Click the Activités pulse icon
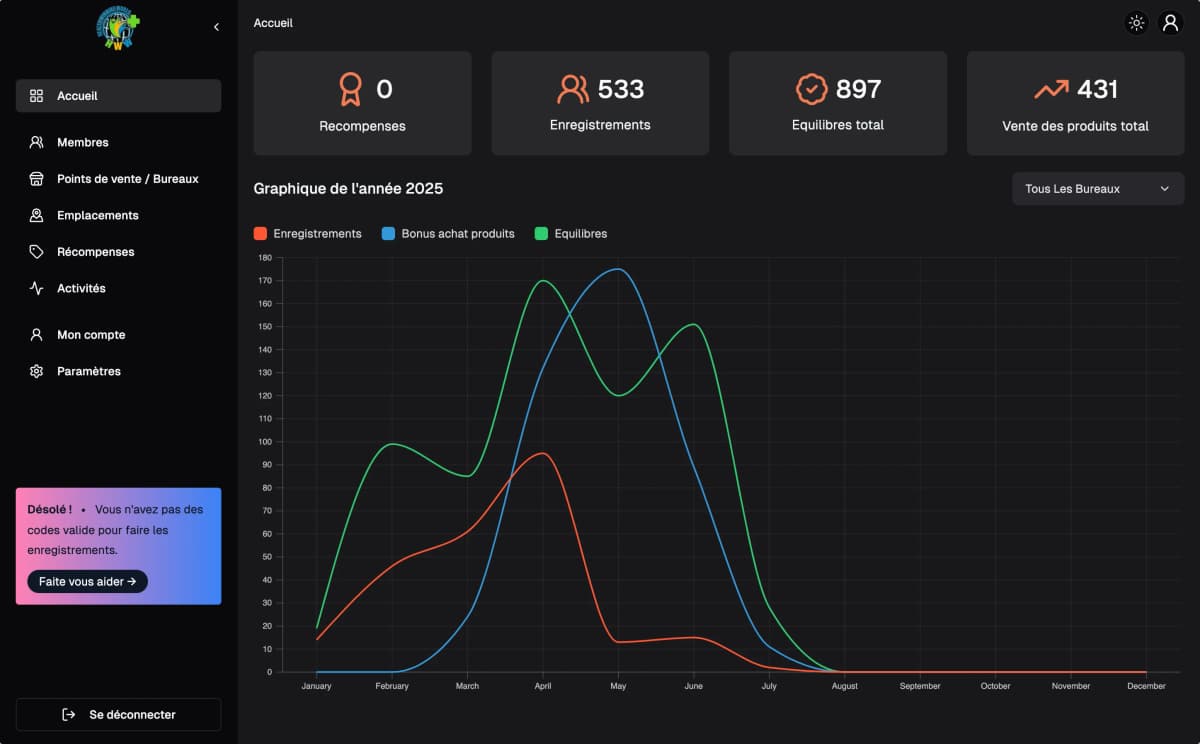This screenshot has width=1200, height=744. point(37,288)
